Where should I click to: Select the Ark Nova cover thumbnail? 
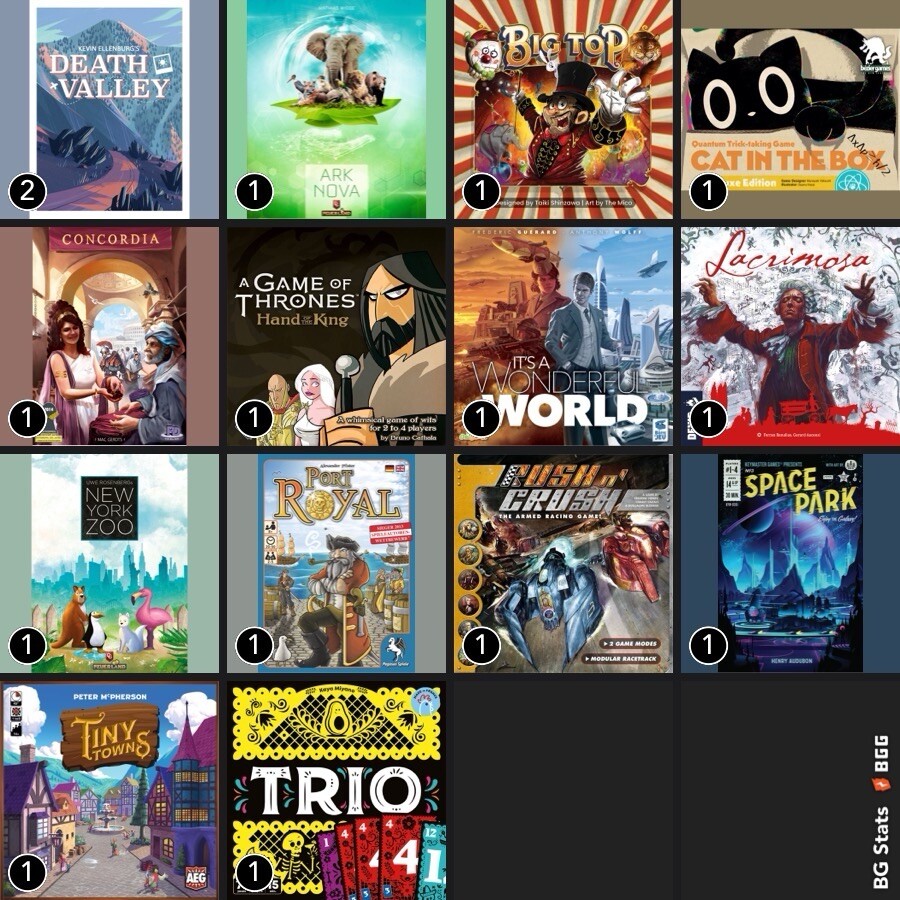click(336, 109)
